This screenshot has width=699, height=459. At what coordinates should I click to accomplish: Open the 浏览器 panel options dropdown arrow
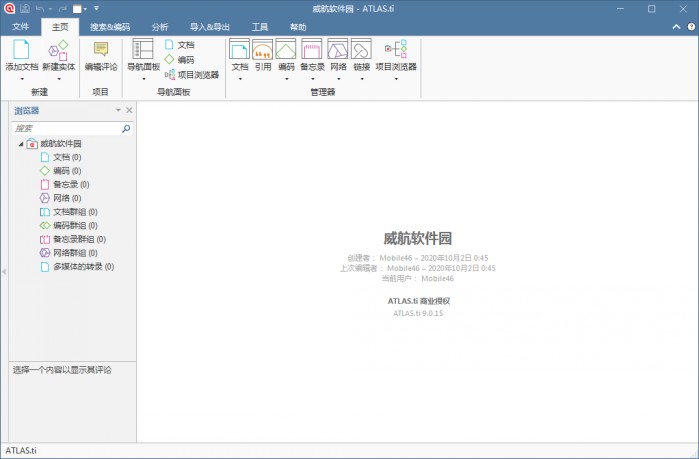coord(118,110)
